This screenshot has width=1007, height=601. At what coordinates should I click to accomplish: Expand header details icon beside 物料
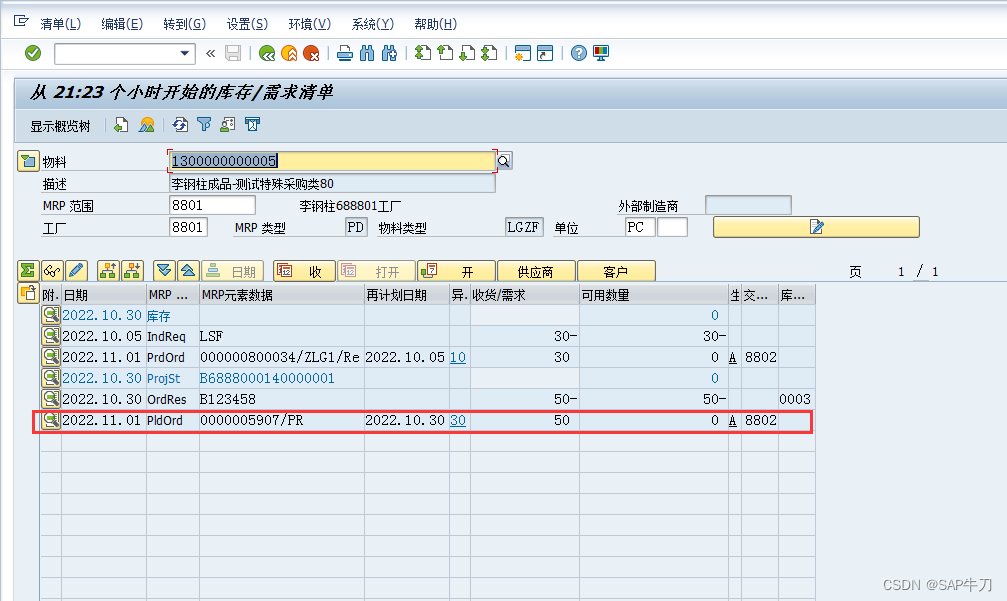pos(28,161)
